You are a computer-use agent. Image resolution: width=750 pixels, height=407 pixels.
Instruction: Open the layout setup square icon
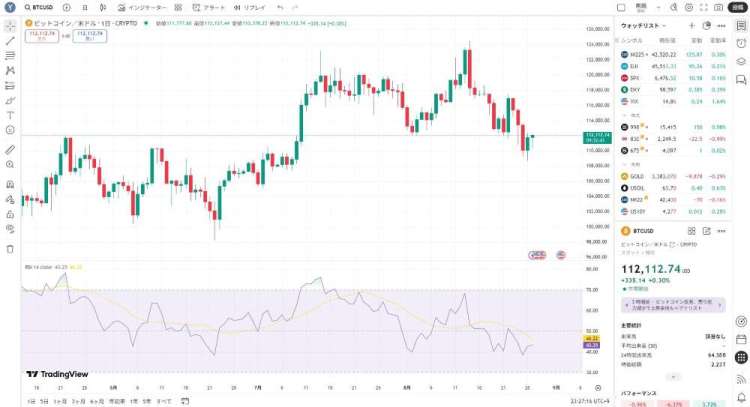tap(621, 8)
